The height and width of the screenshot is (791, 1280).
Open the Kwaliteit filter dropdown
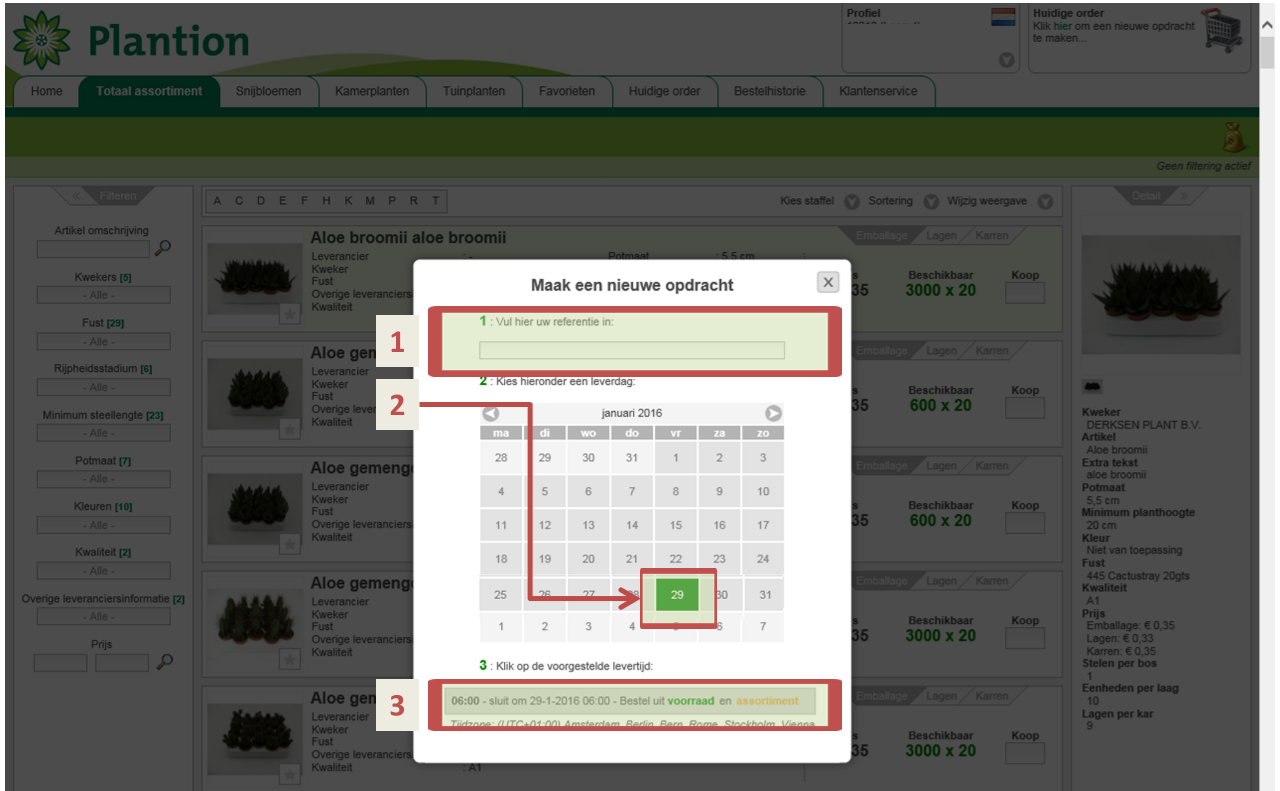pos(104,571)
